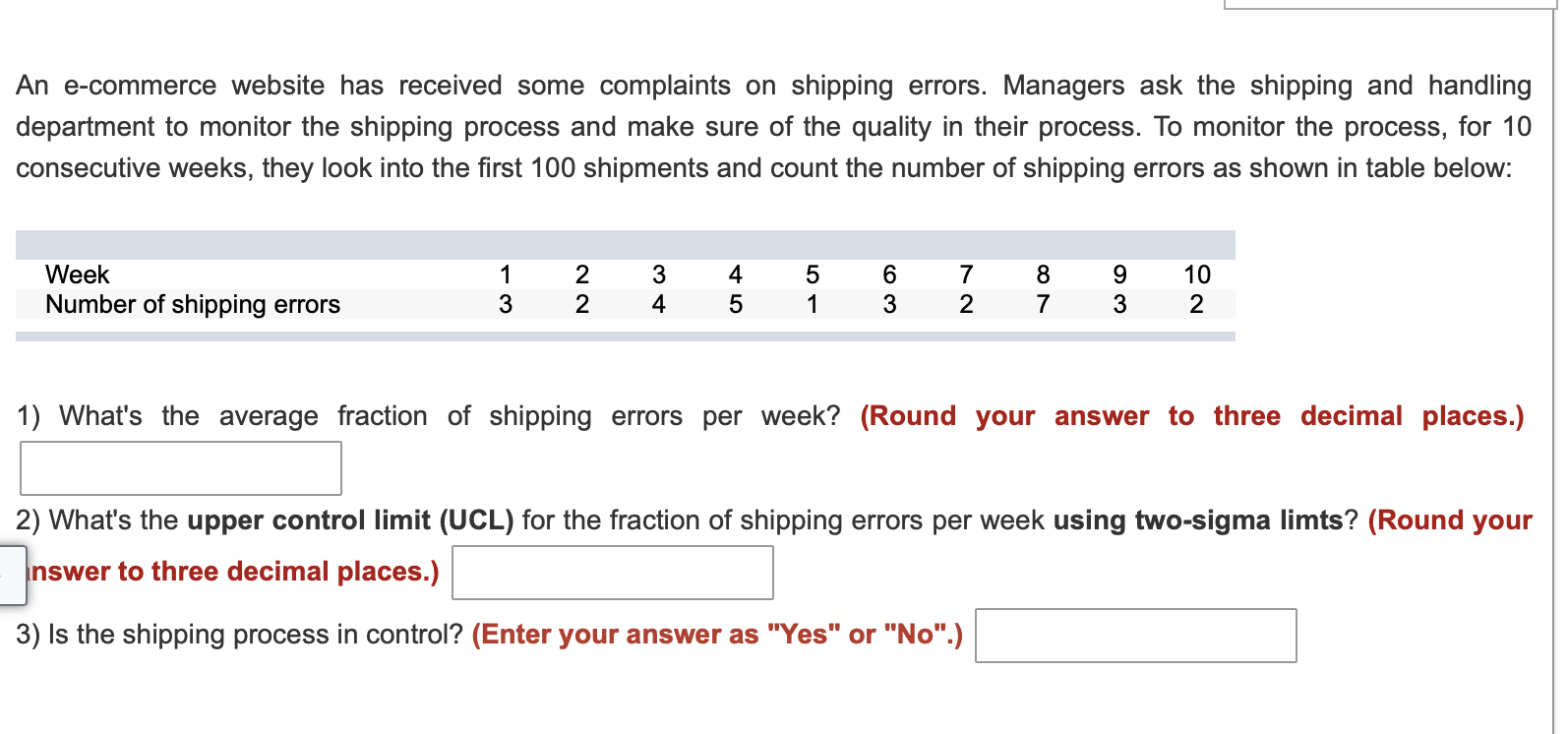
Task: Select the Number of shipping errors row label
Action: (193, 305)
